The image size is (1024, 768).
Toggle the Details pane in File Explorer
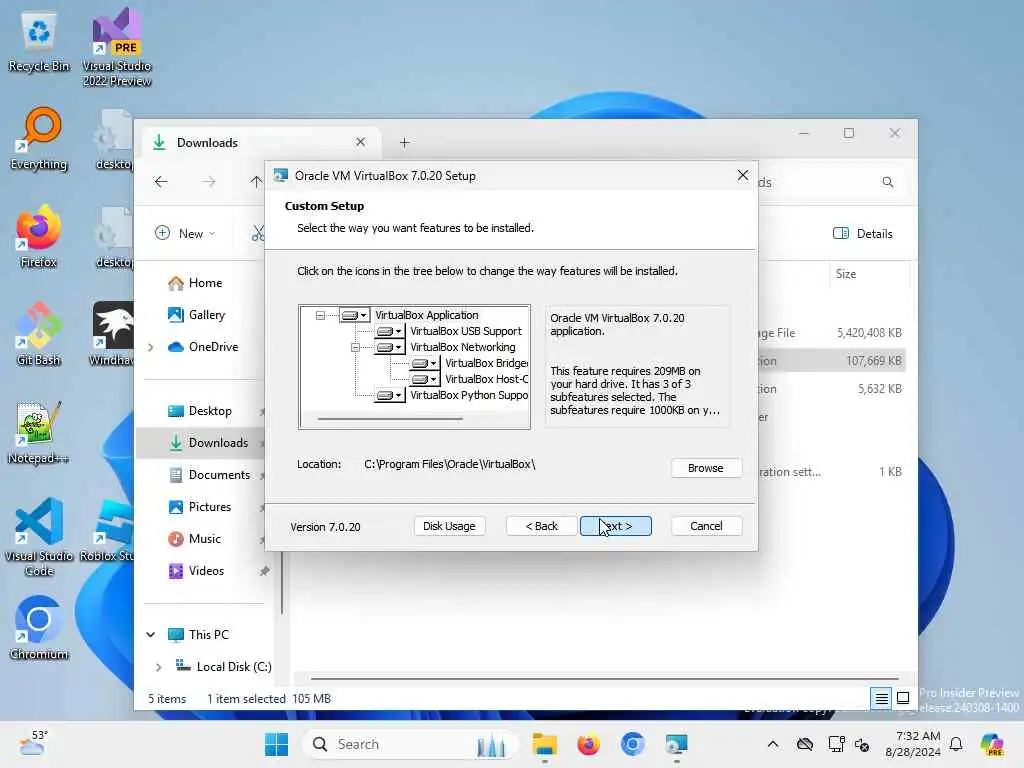point(863,234)
